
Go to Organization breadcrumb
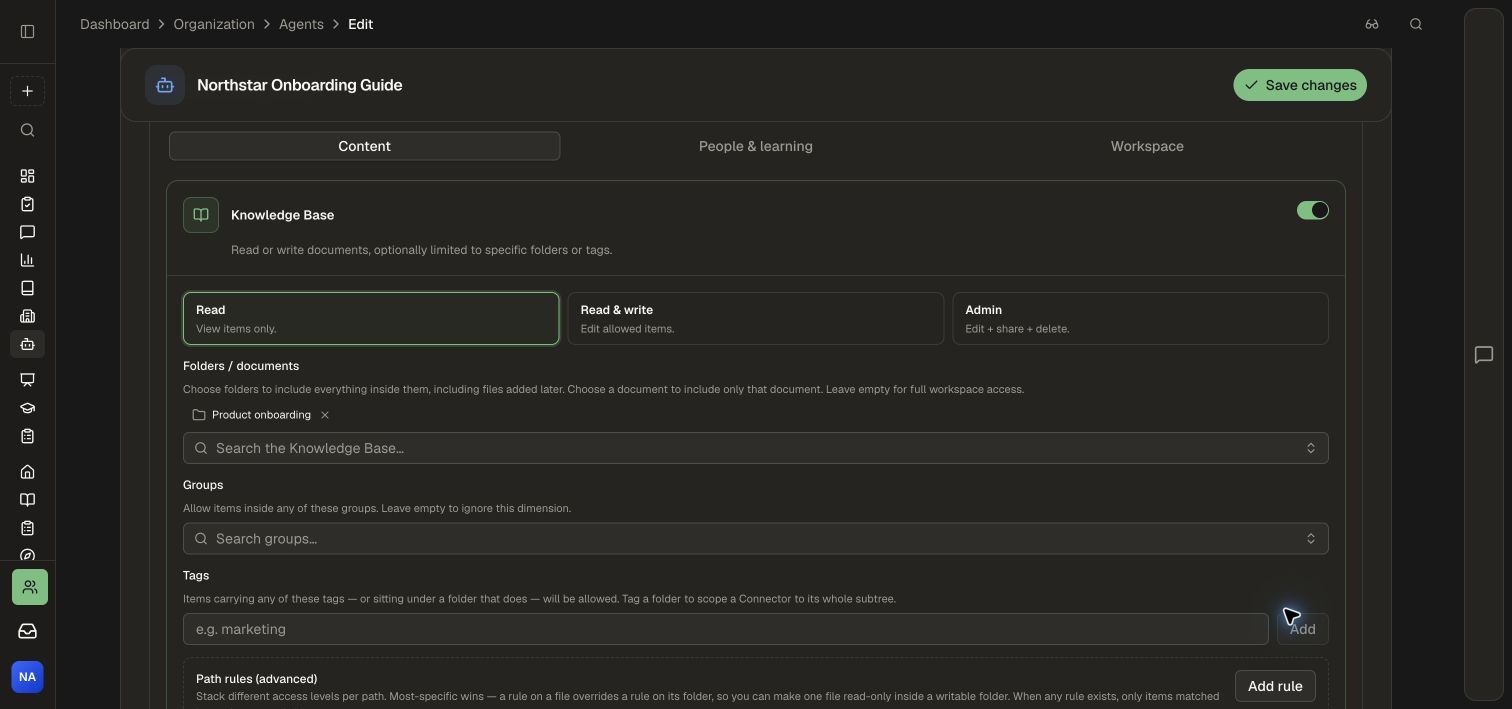(x=214, y=24)
